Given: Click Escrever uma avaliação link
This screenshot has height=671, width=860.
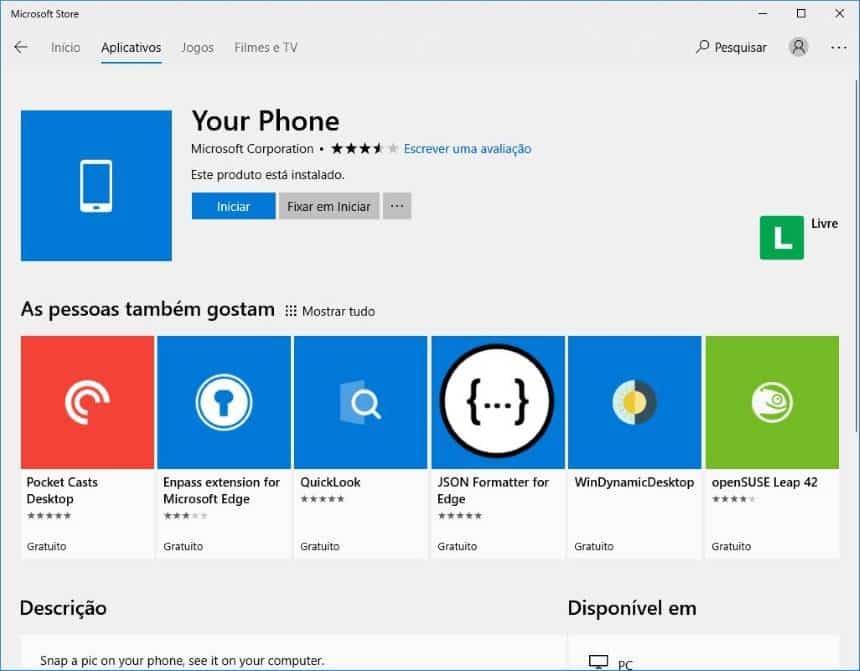Looking at the screenshot, I should 467,149.
